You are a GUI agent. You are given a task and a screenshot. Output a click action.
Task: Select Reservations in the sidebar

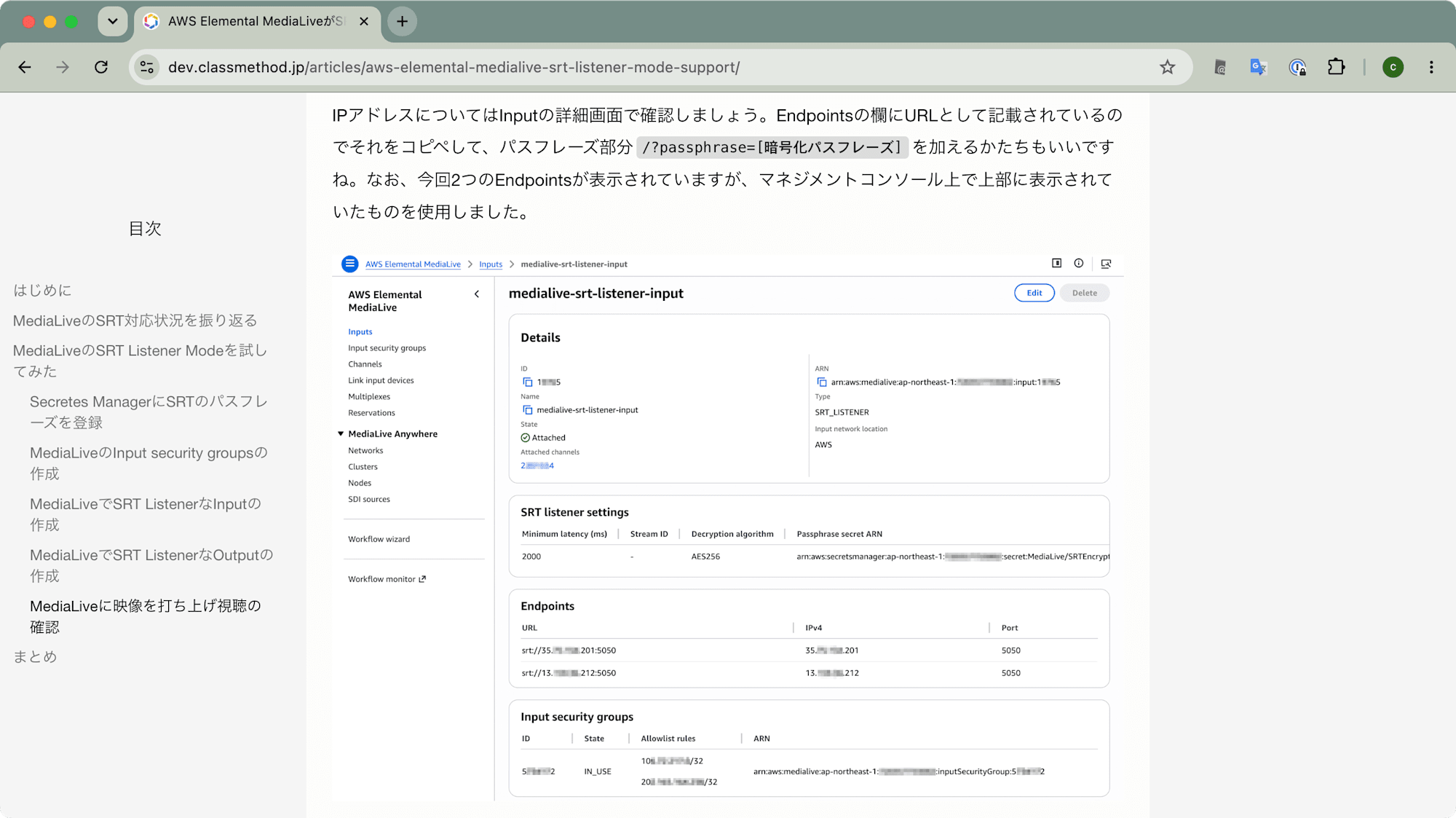371,413
